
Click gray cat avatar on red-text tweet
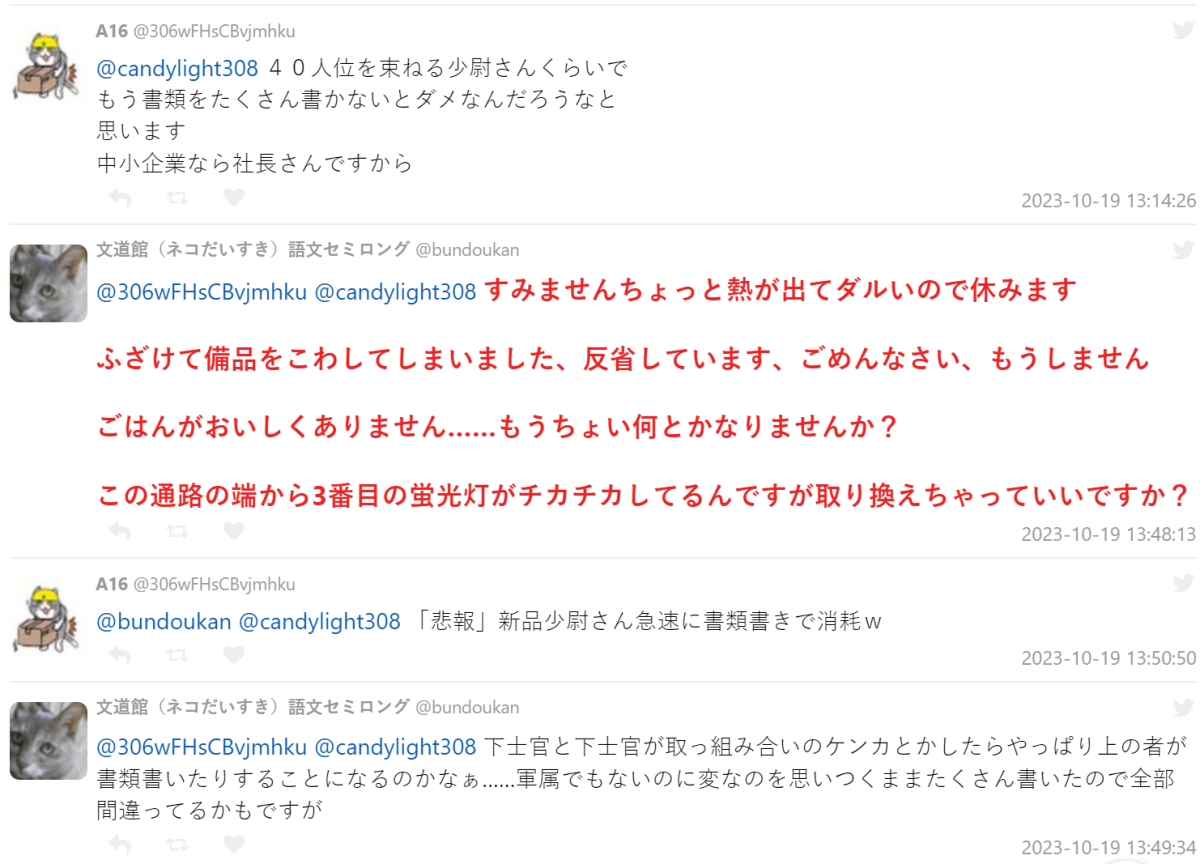click(49, 283)
